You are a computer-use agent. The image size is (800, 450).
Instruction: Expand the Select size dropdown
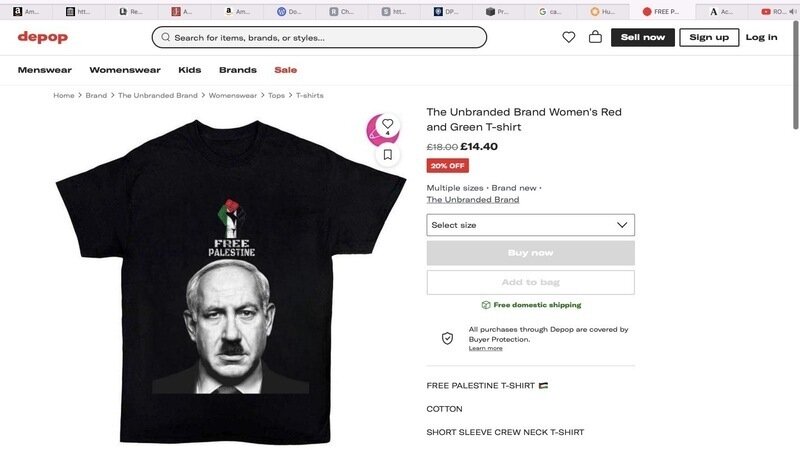click(530, 225)
